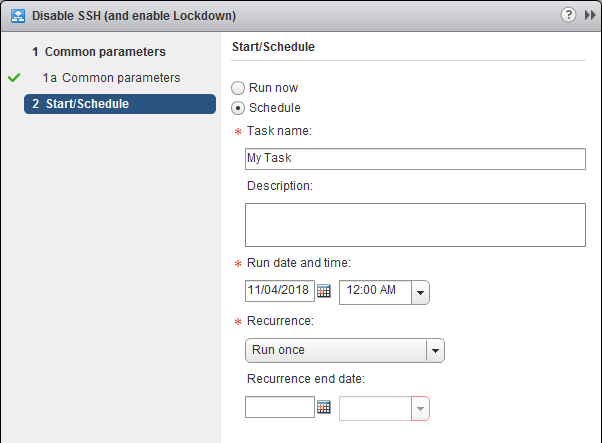
Task: Click the Task name input field
Action: click(x=415, y=159)
